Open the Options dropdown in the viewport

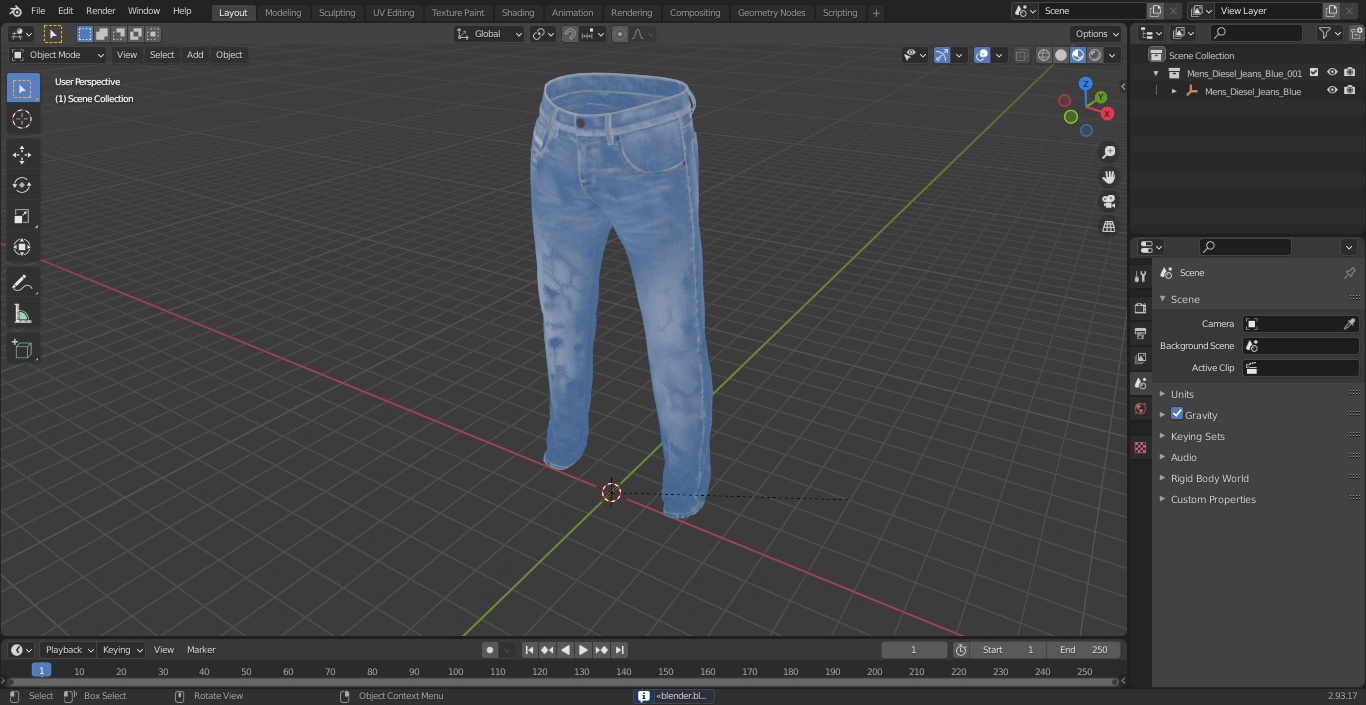pos(1097,34)
